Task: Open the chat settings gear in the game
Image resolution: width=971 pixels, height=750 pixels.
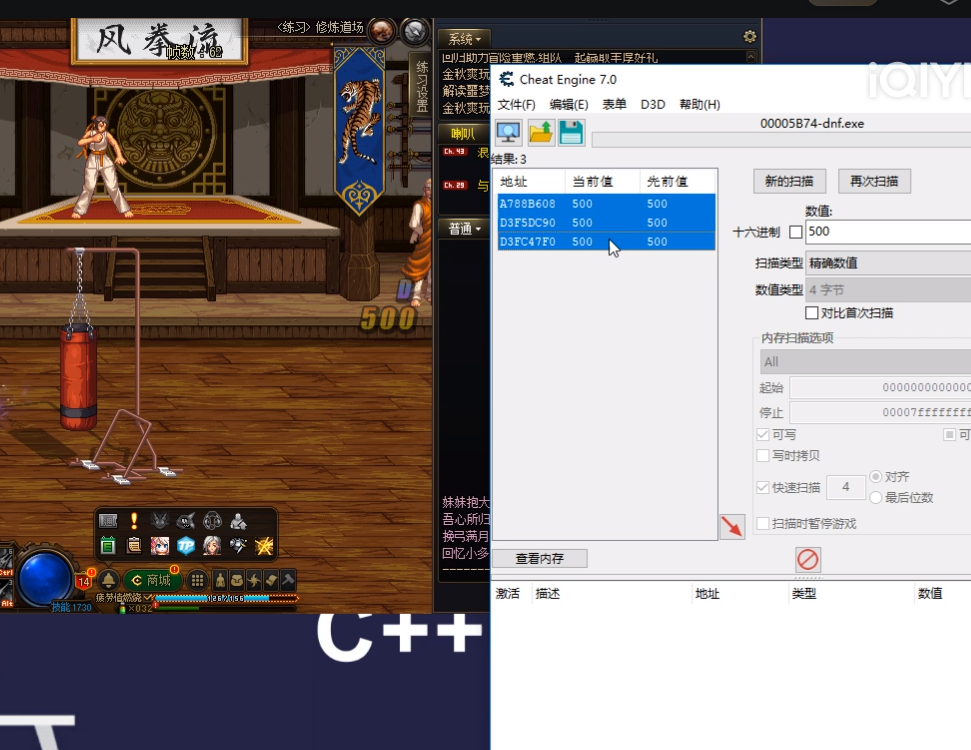Action: pos(750,37)
